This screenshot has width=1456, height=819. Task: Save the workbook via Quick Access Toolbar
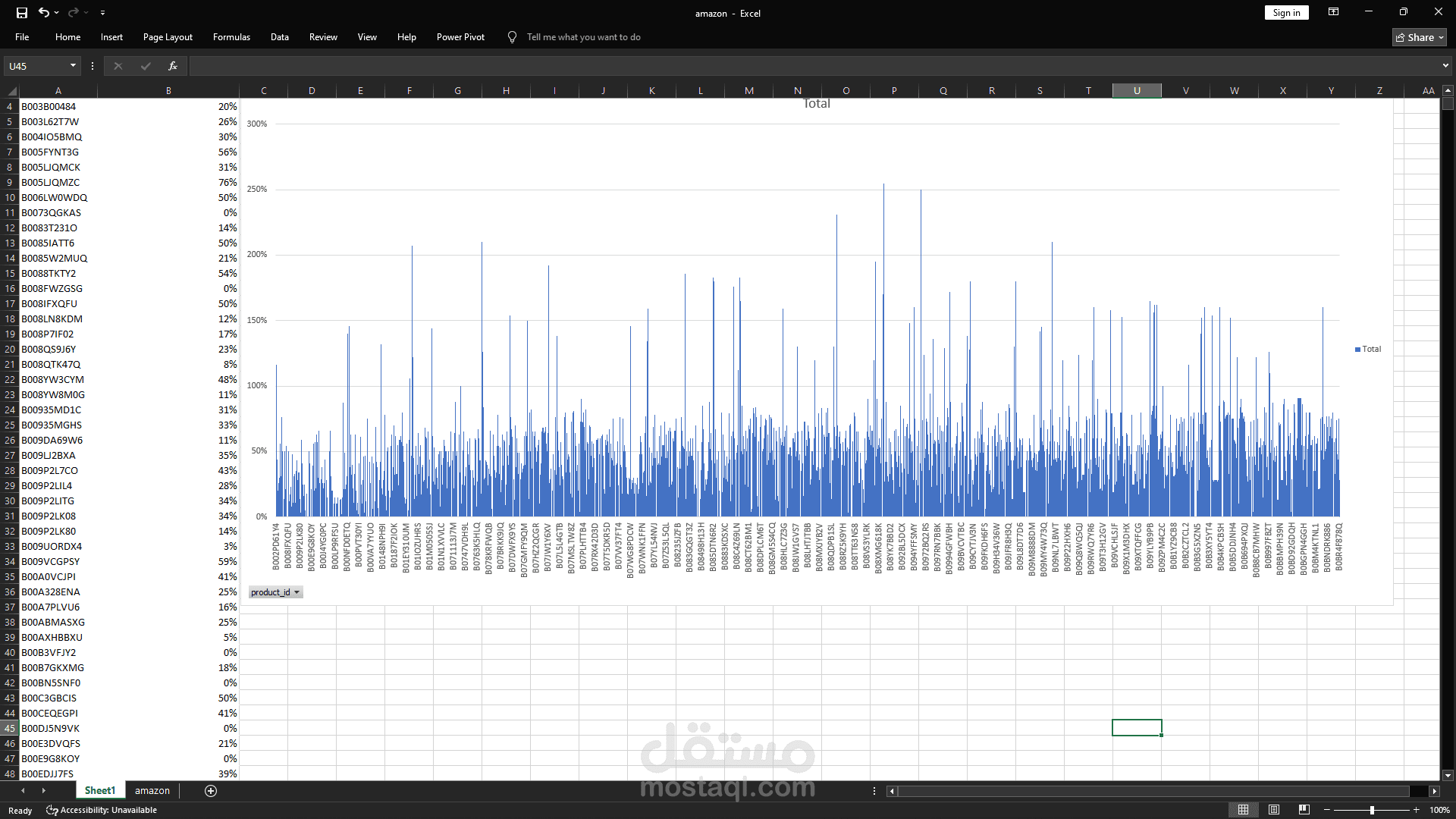21,12
